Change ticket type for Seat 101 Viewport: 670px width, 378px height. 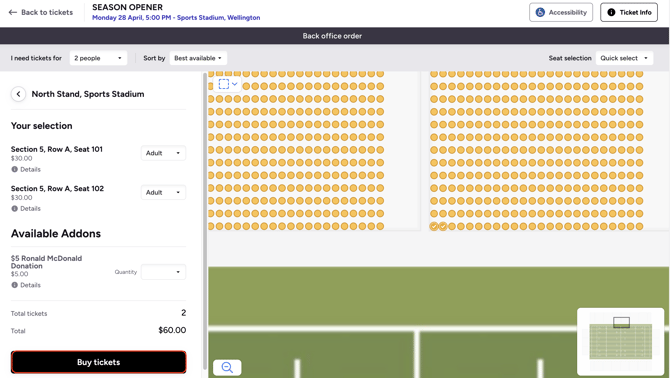163,153
